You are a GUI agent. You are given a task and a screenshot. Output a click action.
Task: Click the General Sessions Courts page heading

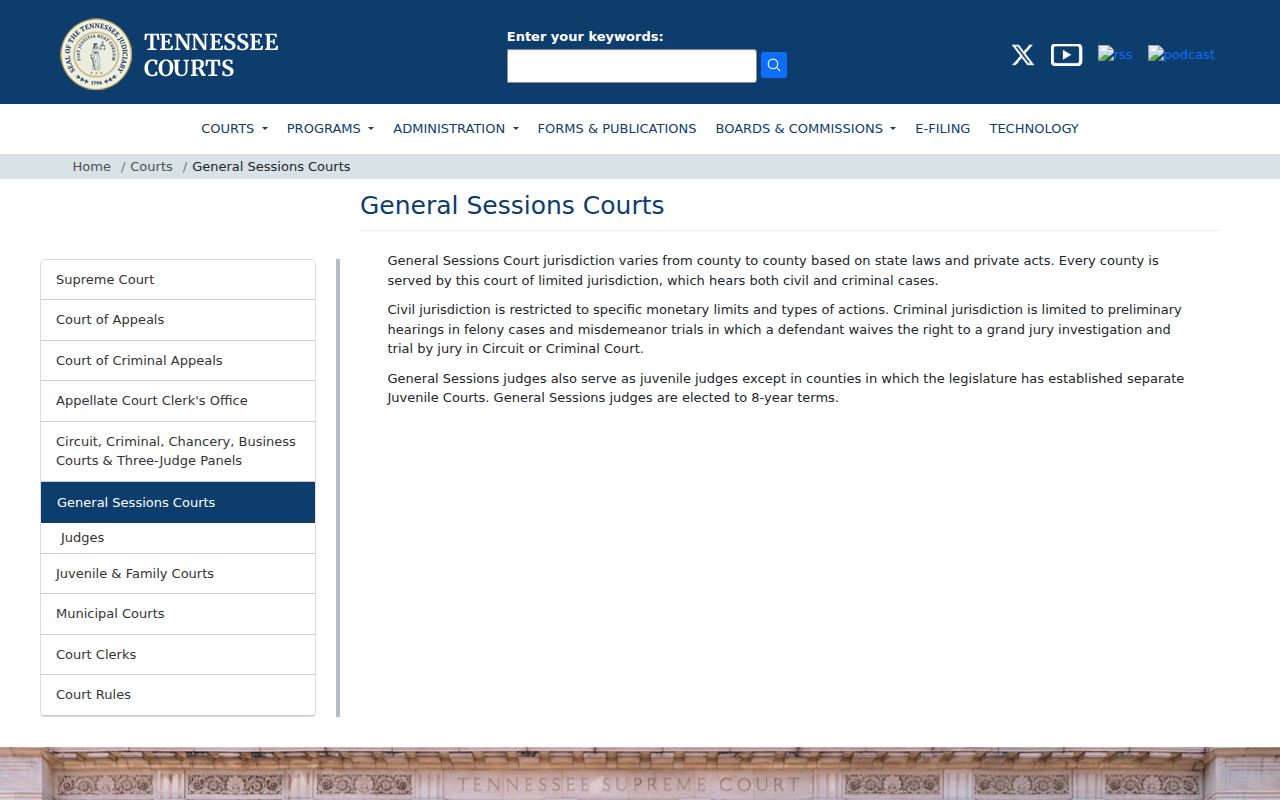click(x=512, y=205)
